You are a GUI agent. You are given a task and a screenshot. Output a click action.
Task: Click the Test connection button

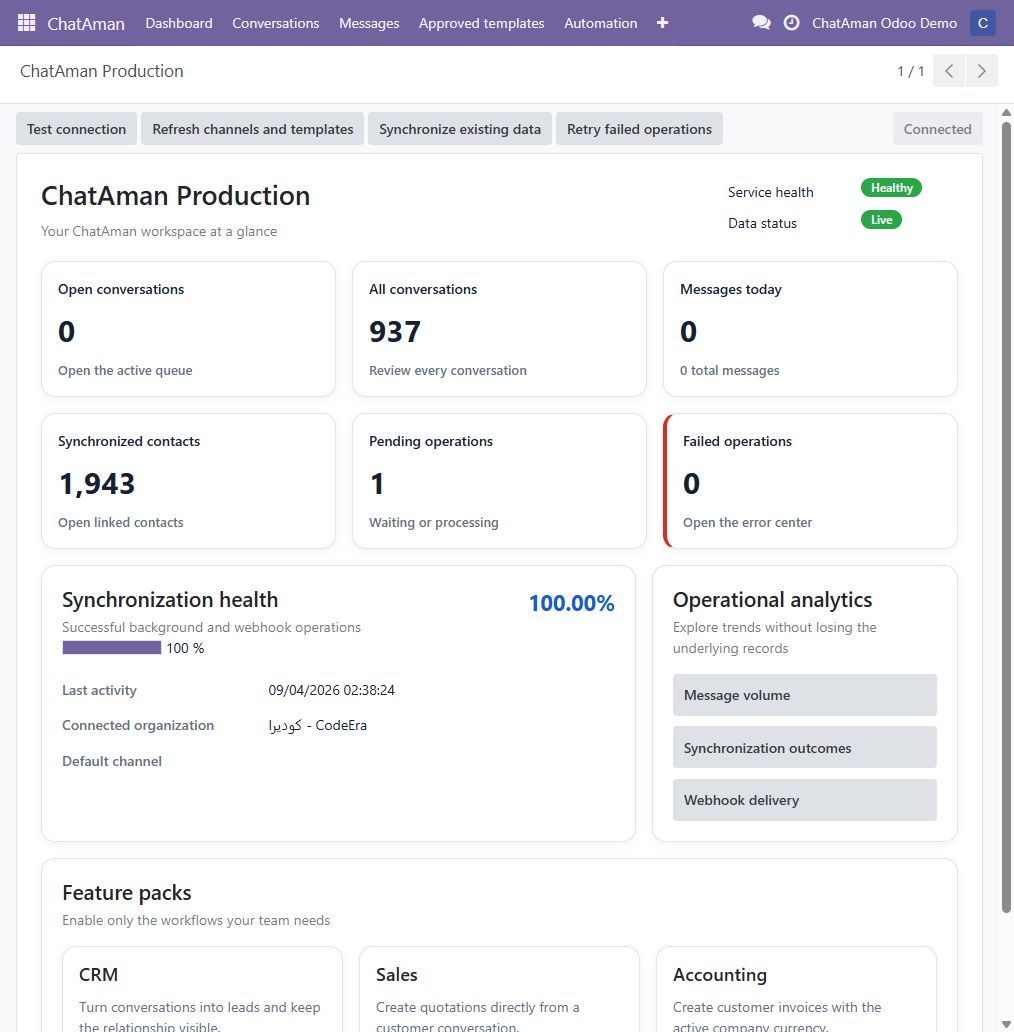point(76,129)
